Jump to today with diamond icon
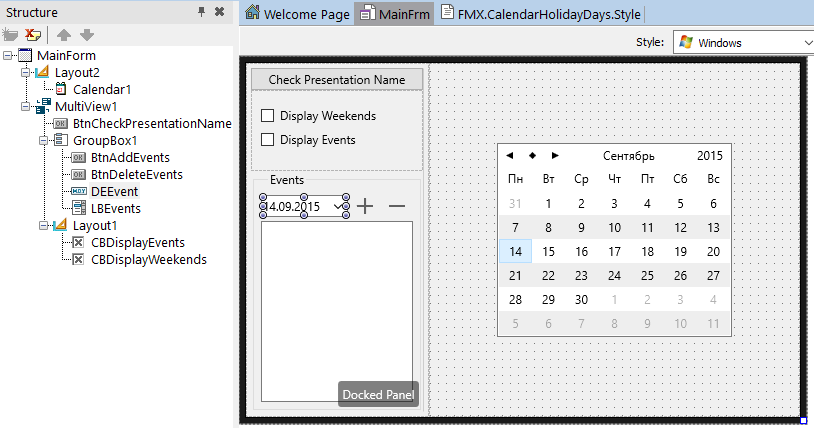814x428 pixels. 533,155
